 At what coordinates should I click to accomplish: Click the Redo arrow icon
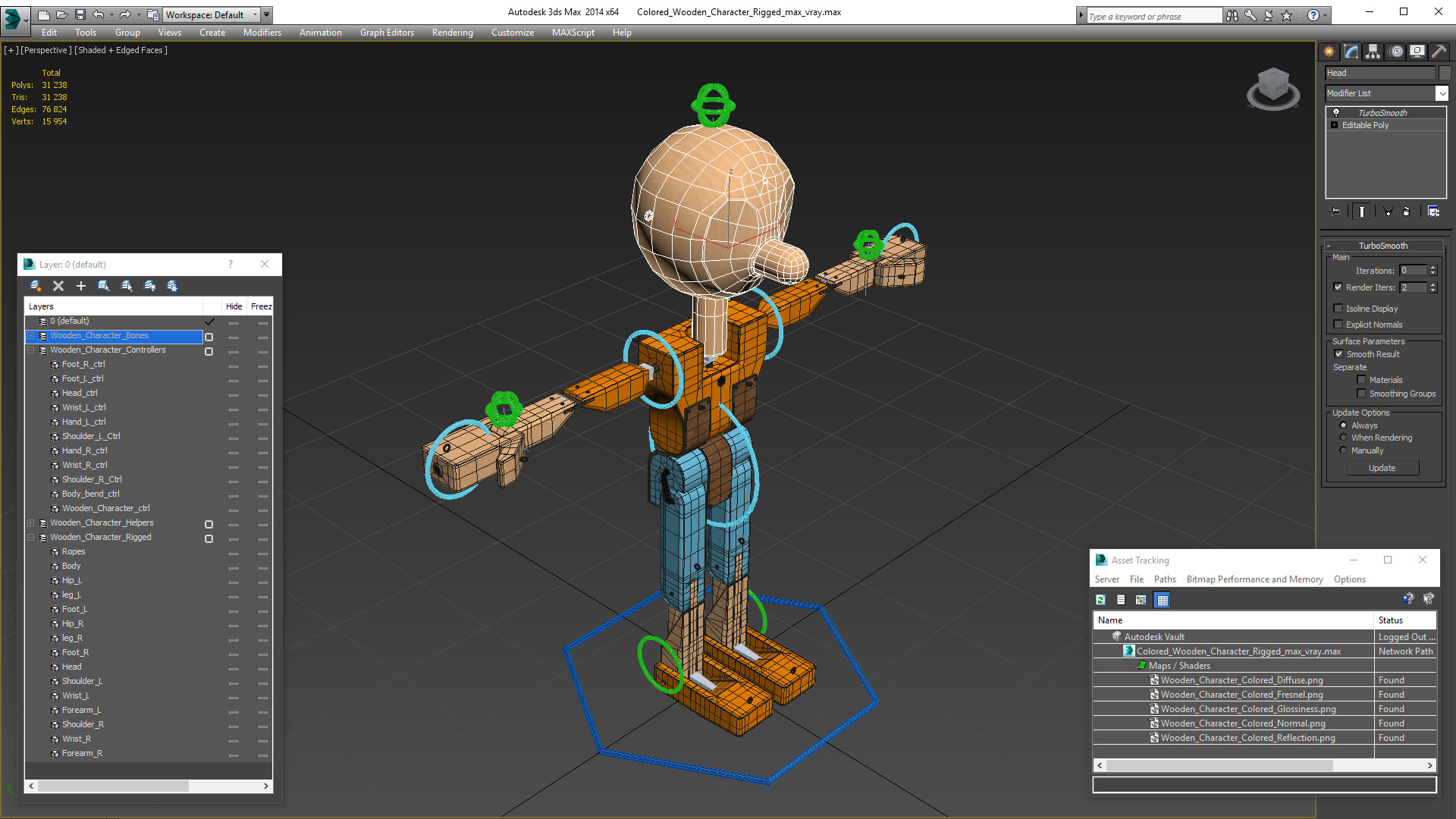(x=125, y=14)
